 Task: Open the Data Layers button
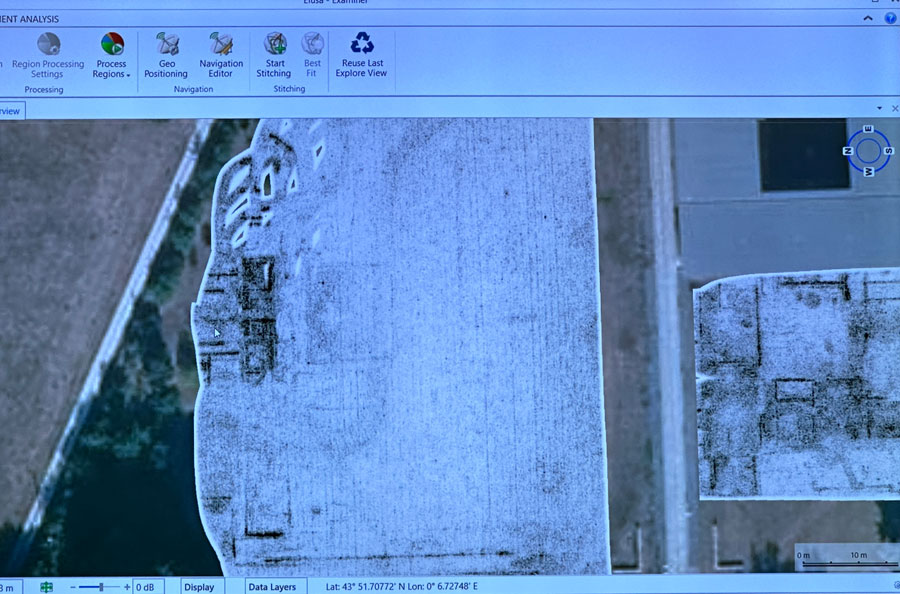click(272, 587)
